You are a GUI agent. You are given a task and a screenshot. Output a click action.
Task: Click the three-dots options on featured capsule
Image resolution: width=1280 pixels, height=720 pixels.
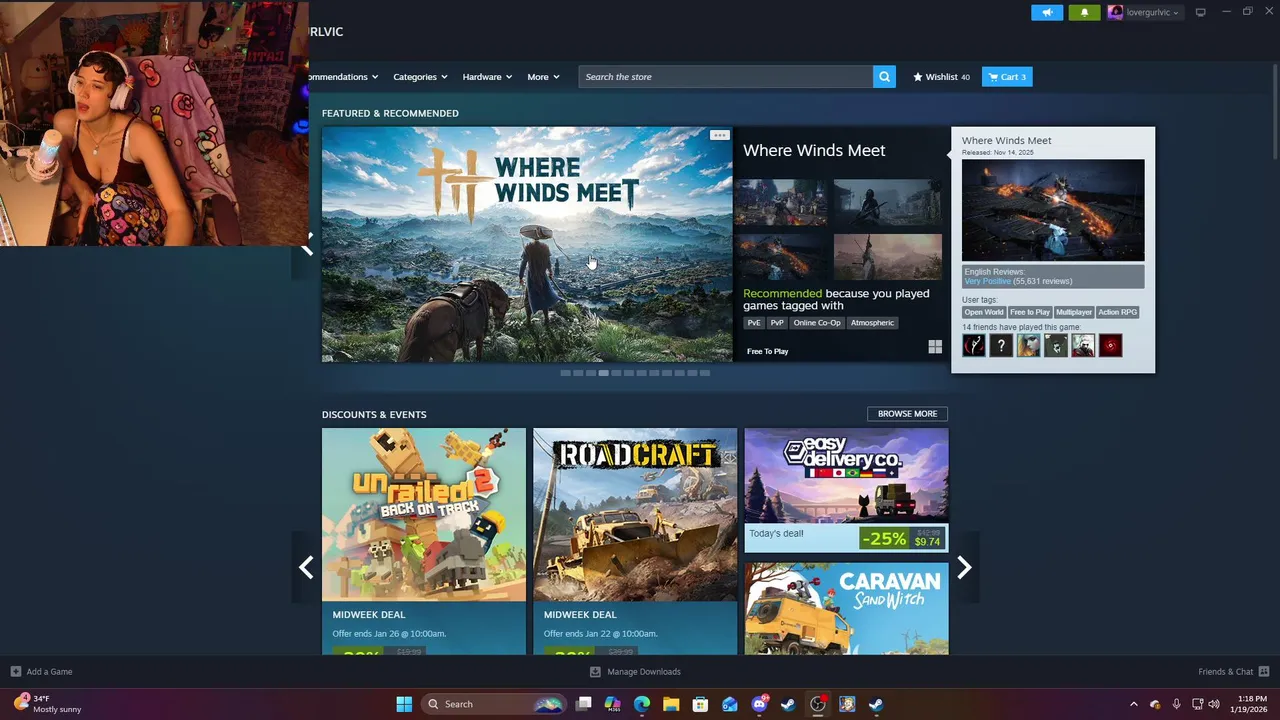[719, 135]
